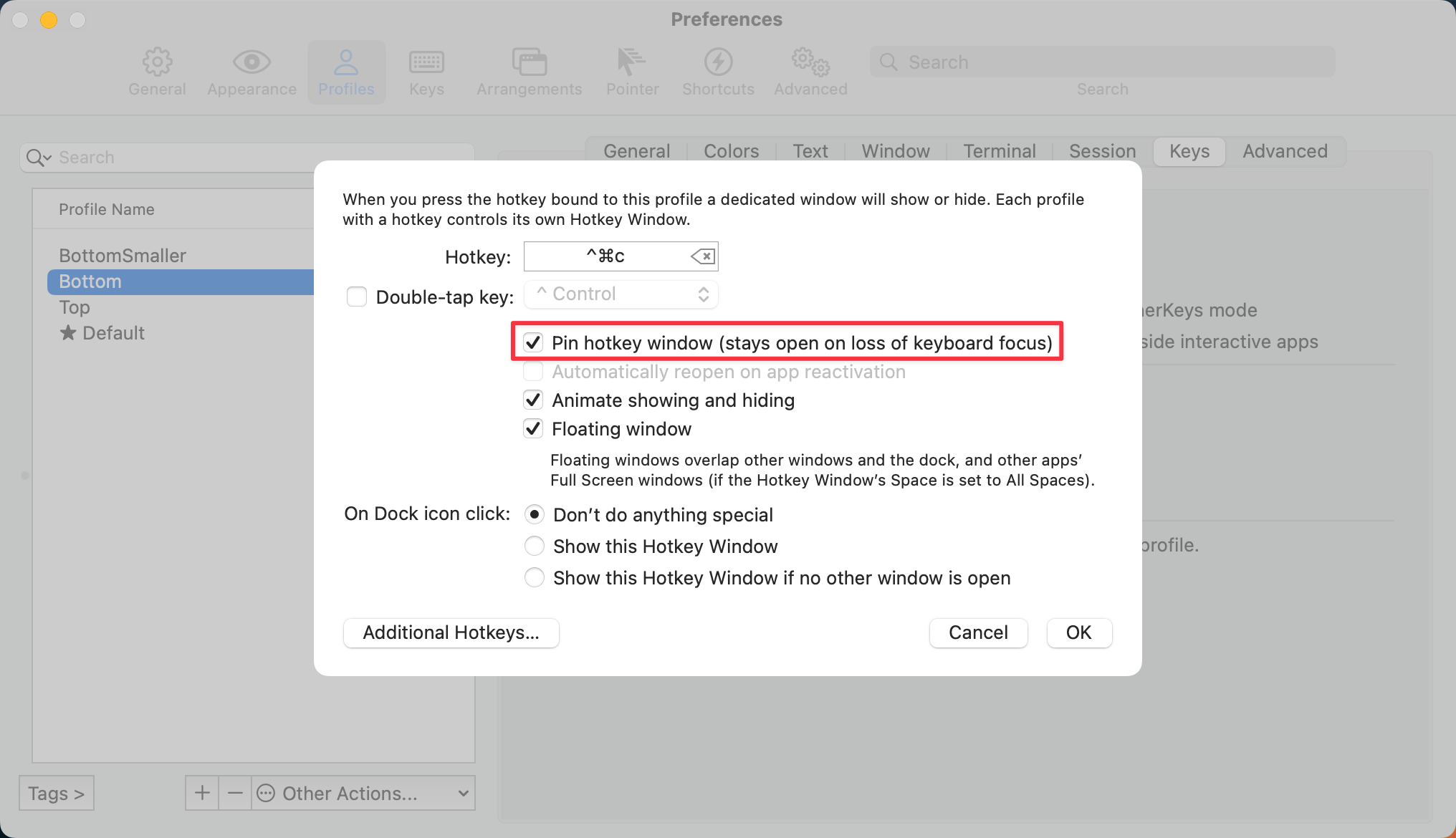The width and height of the screenshot is (1456, 838).
Task: Open the Advanced gears icon in toolbar
Action: pos(810,63)
